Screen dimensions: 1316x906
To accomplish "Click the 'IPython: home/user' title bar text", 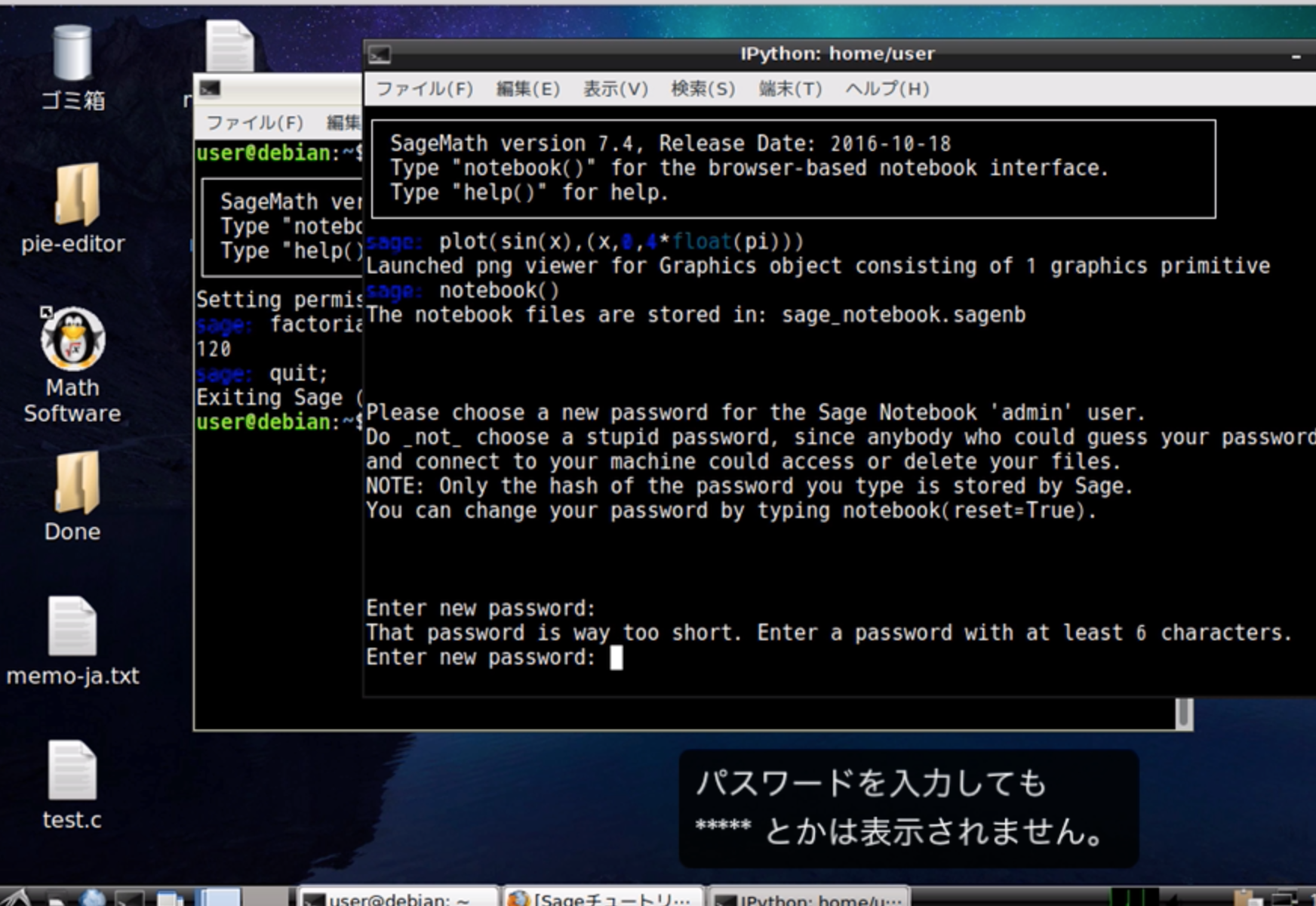I will point(837,54).
